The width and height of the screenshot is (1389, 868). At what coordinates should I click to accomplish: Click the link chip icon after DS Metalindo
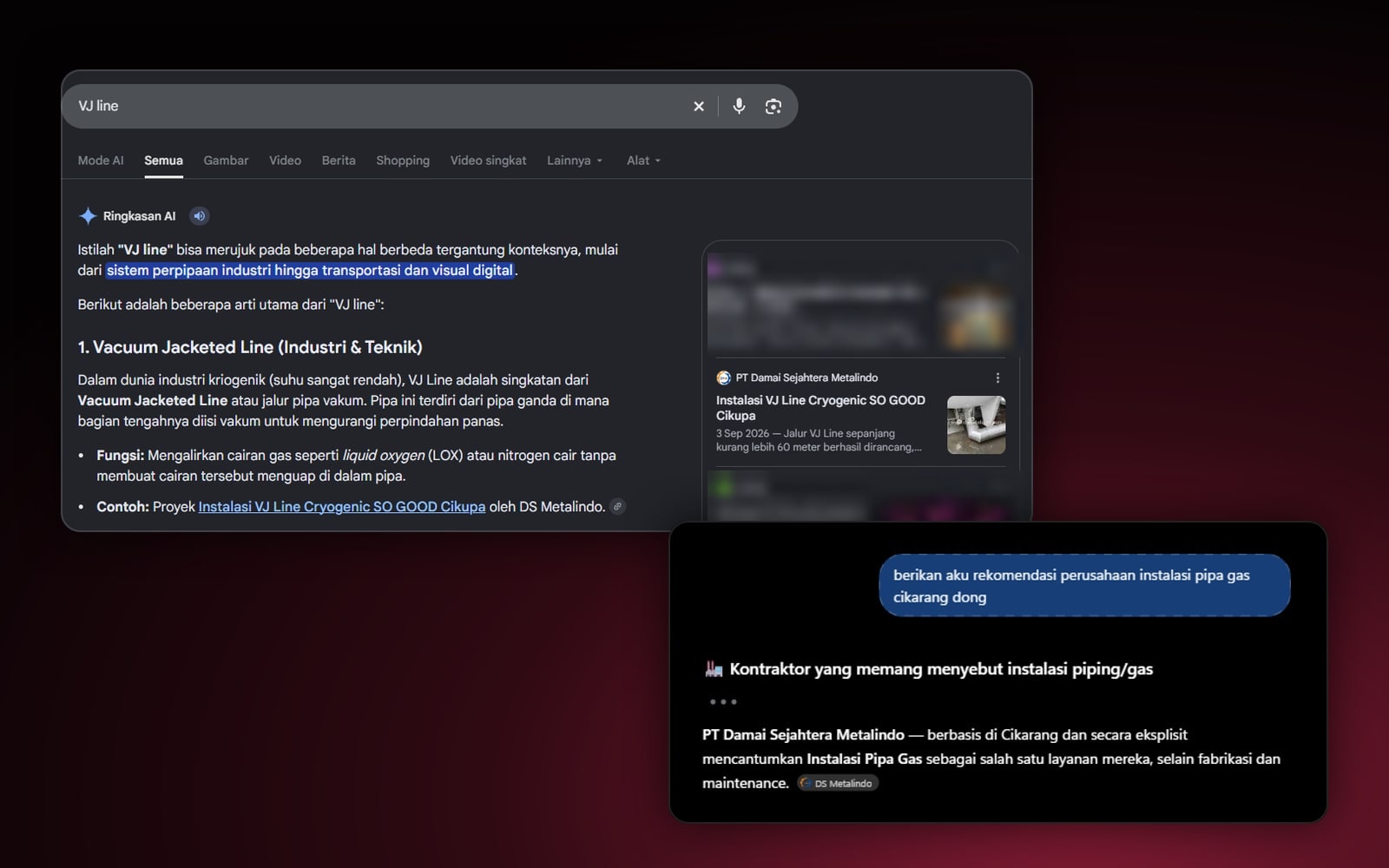pos(617,506)
